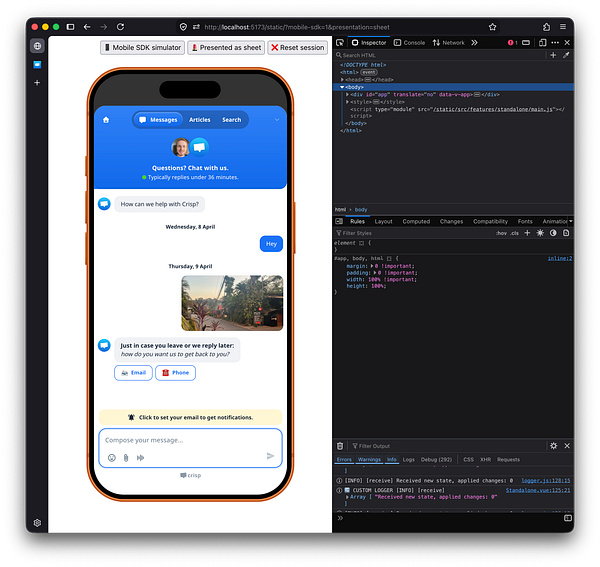This screenshot has height=567, width=600.
Task: Go back with browser back arrow
Action: (x=87, y=27)
